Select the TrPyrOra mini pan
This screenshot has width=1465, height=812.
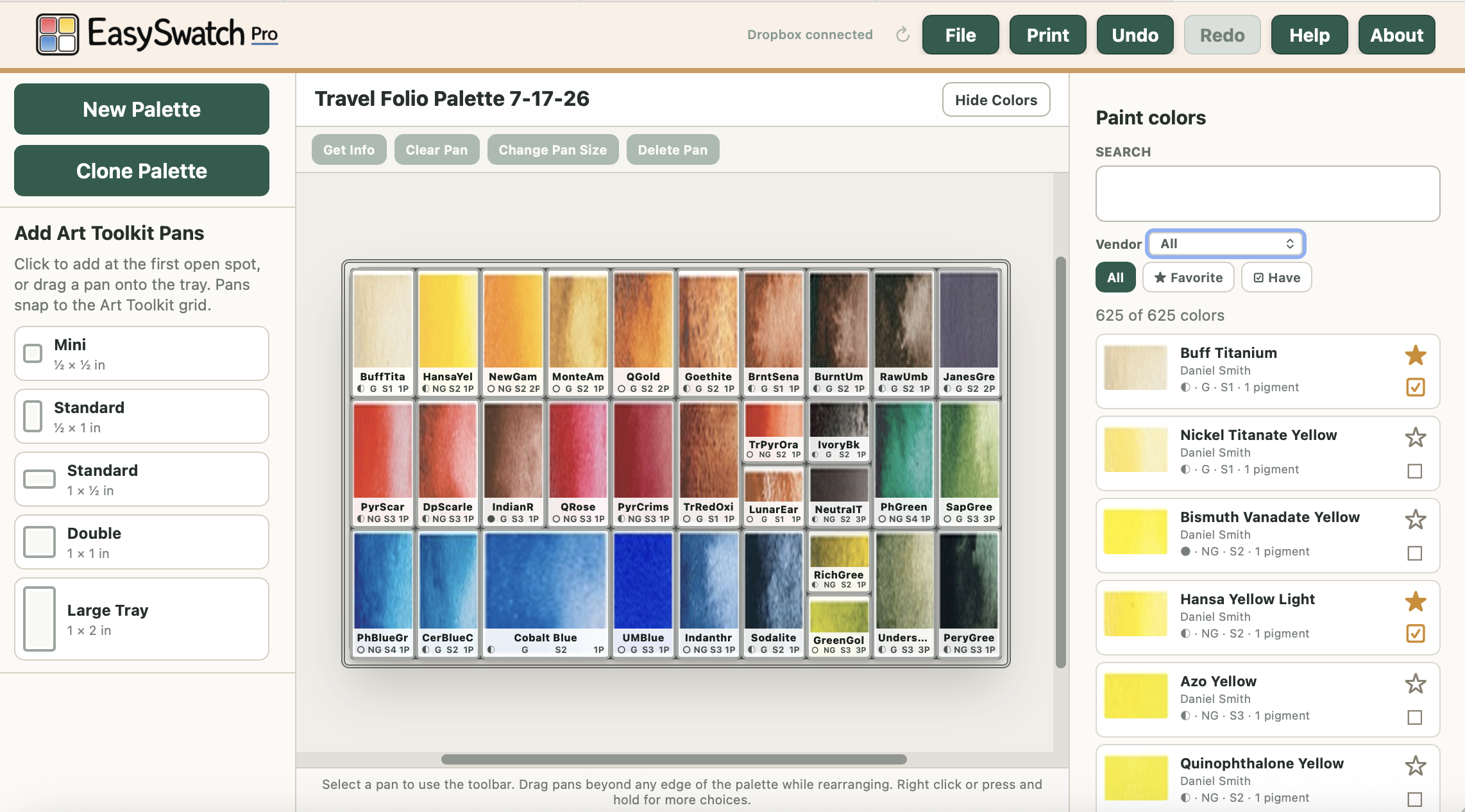tap(774, 431)
